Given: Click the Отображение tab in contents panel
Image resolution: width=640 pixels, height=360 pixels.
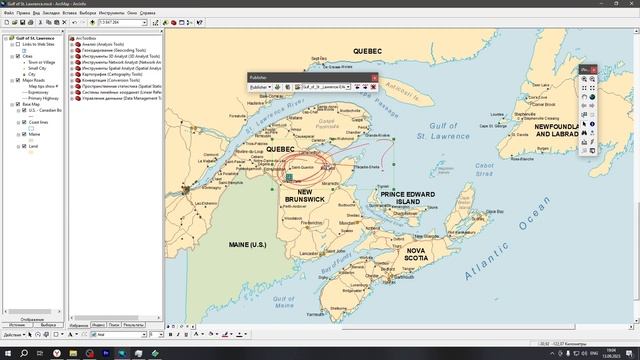Looking at the screenshot, I should tap(32, 320).
